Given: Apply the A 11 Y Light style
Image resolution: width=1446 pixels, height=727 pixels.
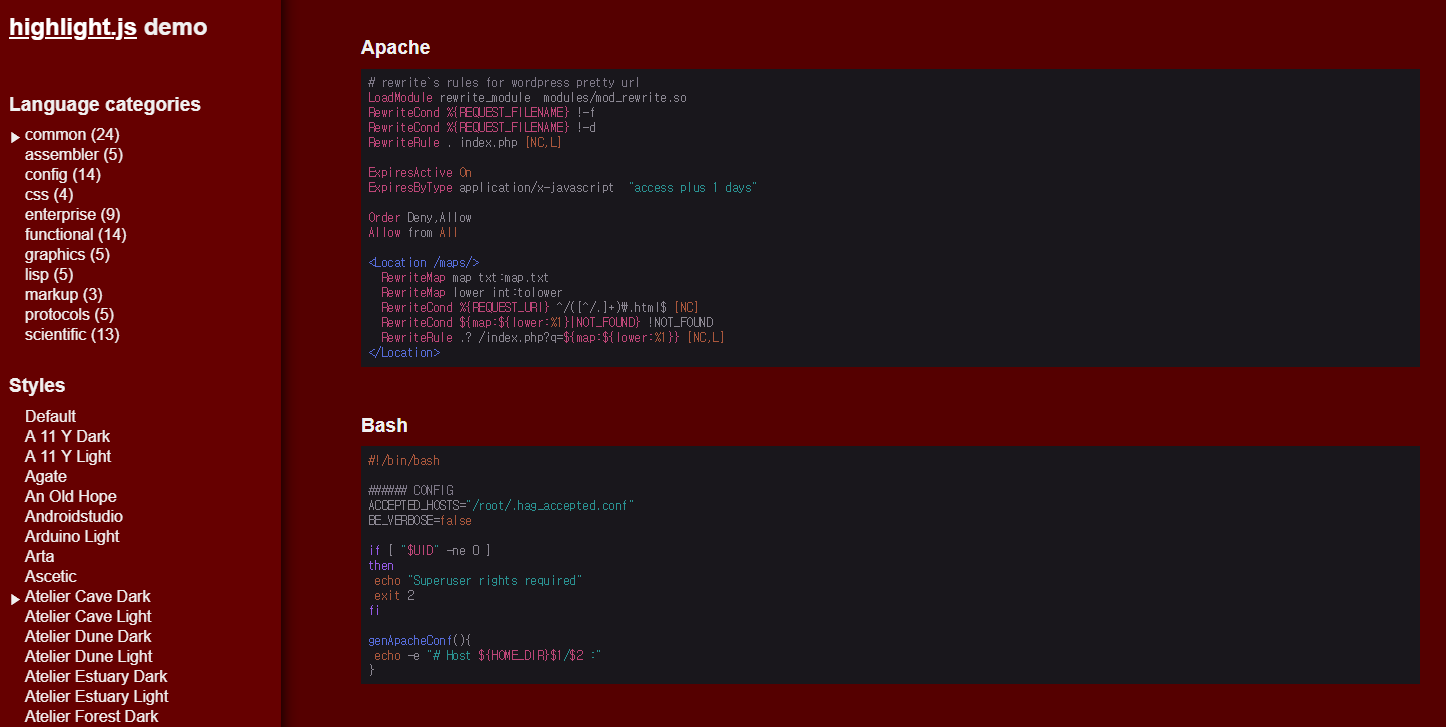Looking at the screenshot, I should click(x=68, y=456).
